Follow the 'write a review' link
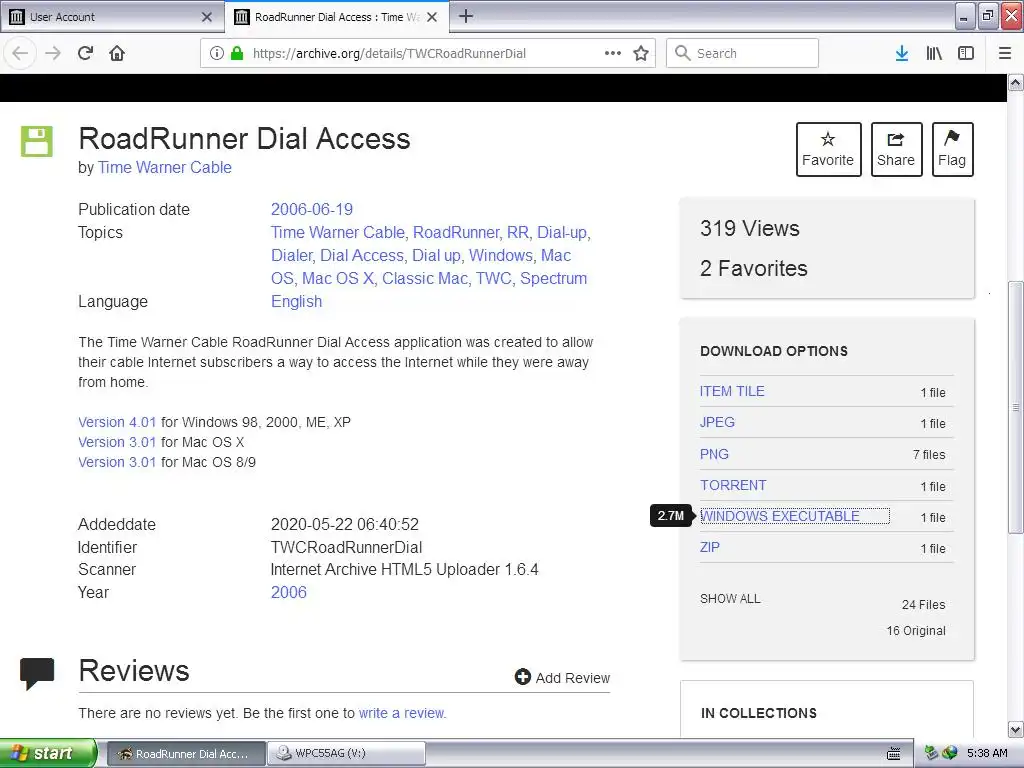This screenshot has width=1024, height=768. pyautogui.click(x=402, y=713)
